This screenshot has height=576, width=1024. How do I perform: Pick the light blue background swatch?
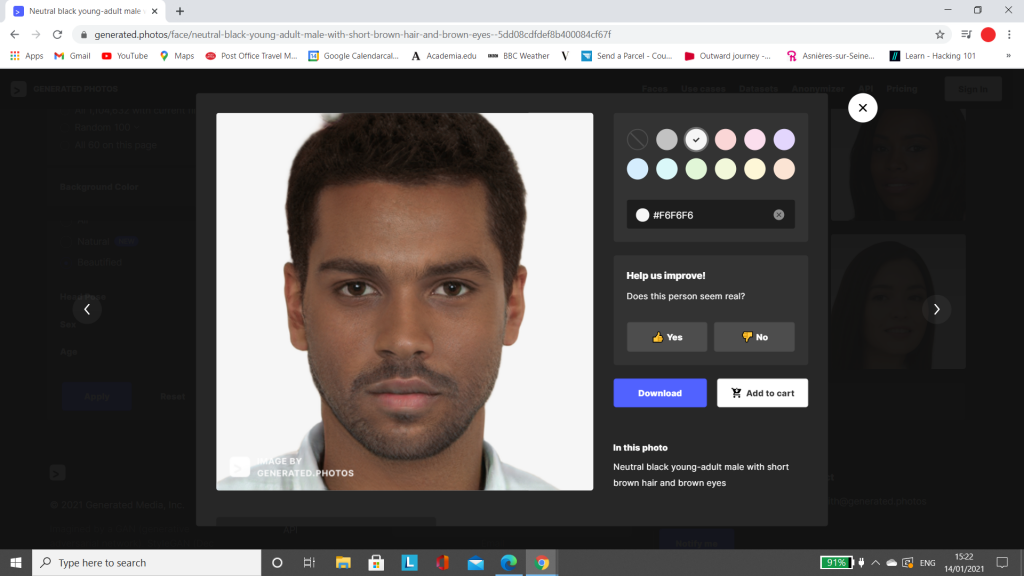click(x=637, y=168)
